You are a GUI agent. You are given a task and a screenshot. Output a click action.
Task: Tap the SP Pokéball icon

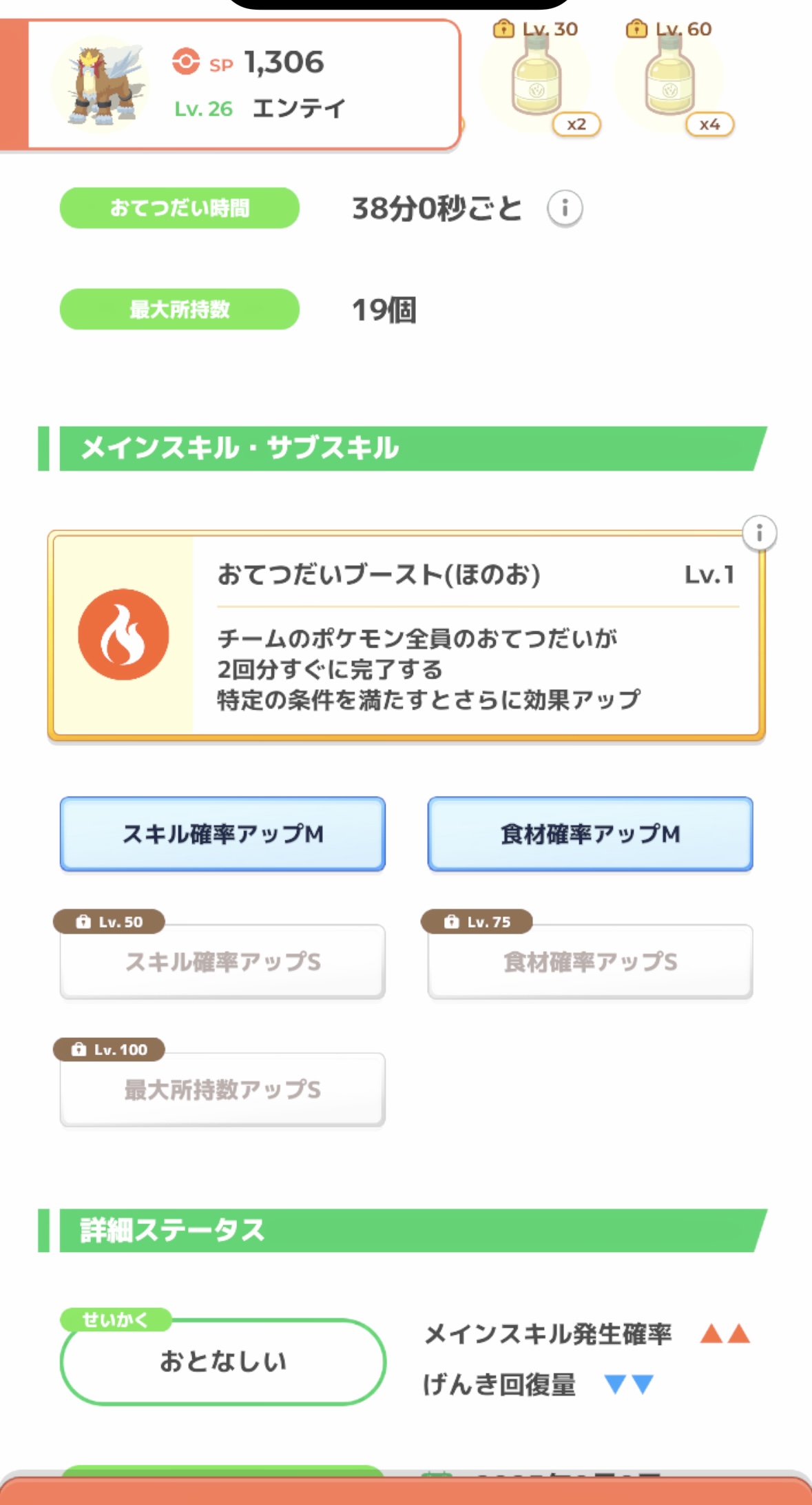pos(186,61)
